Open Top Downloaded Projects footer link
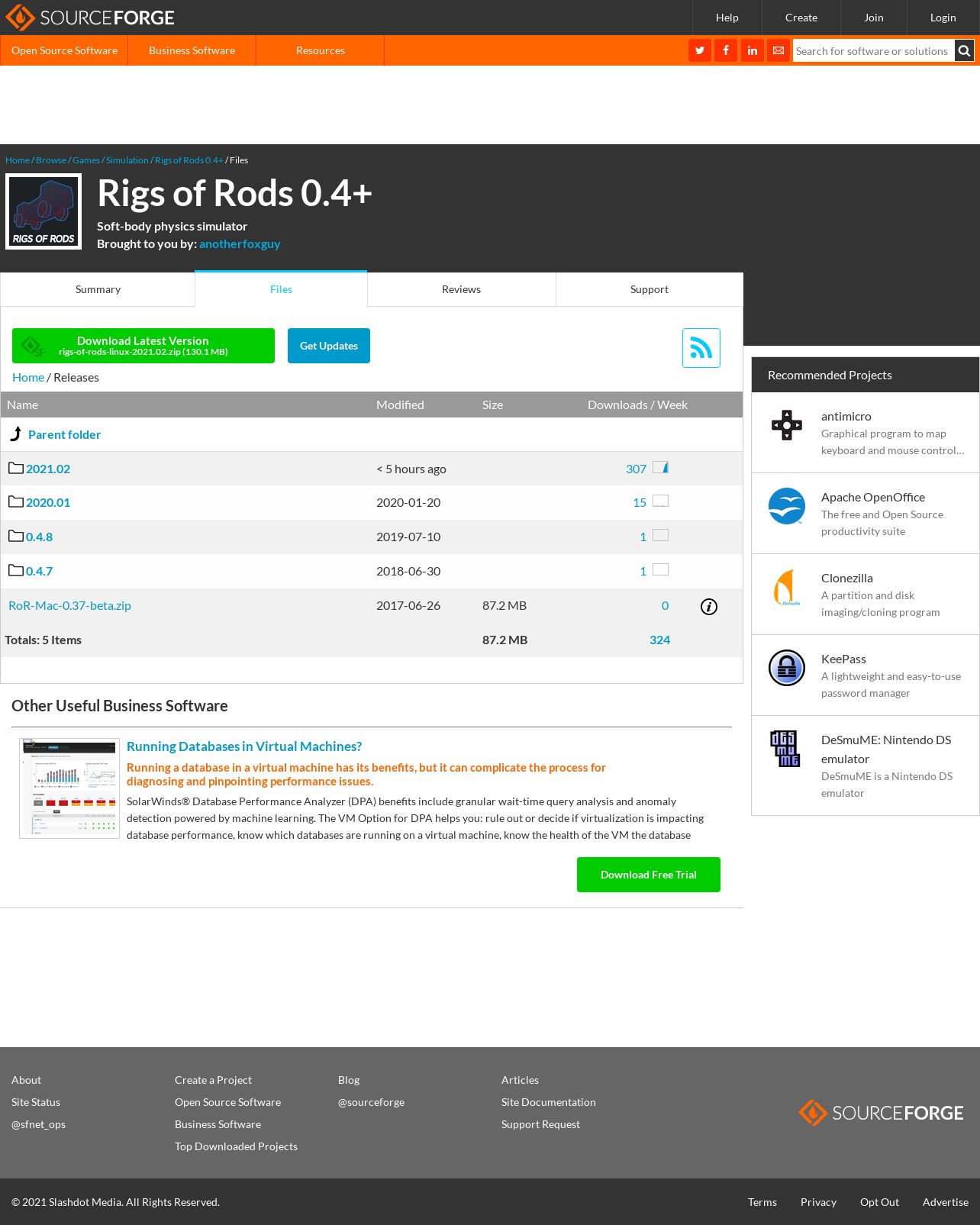This screenshot has height=1225, width=980. click(236, 1146)
